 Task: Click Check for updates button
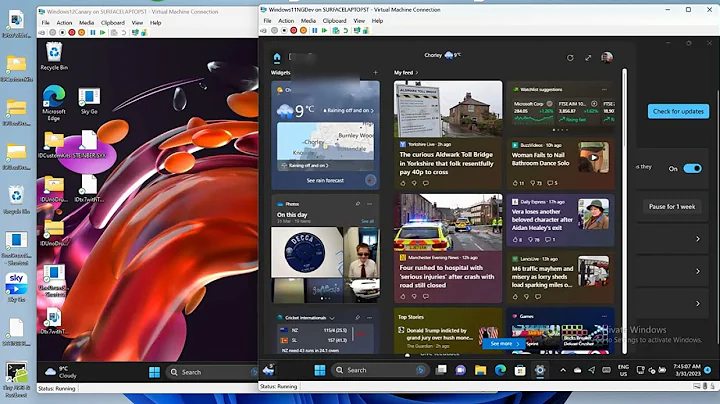678,111
